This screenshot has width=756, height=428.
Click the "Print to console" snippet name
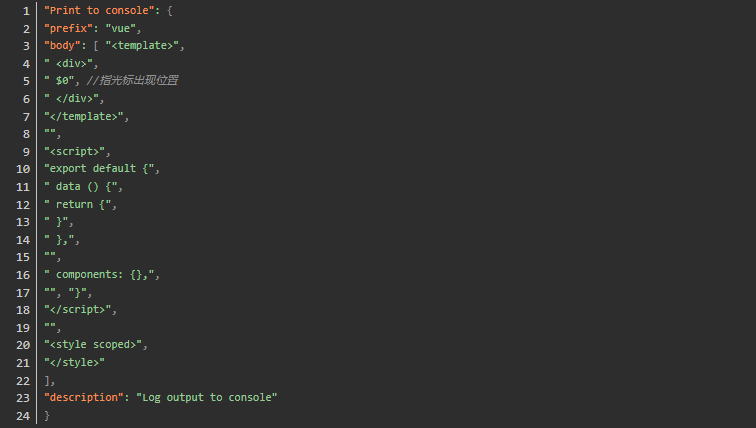tap(97, 10)
